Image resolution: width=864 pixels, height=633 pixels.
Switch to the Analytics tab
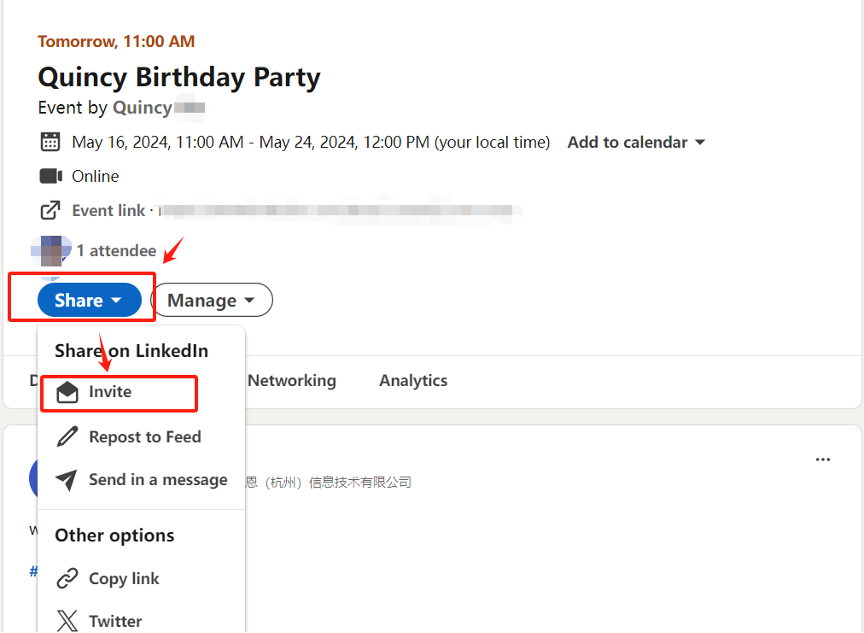413,381
